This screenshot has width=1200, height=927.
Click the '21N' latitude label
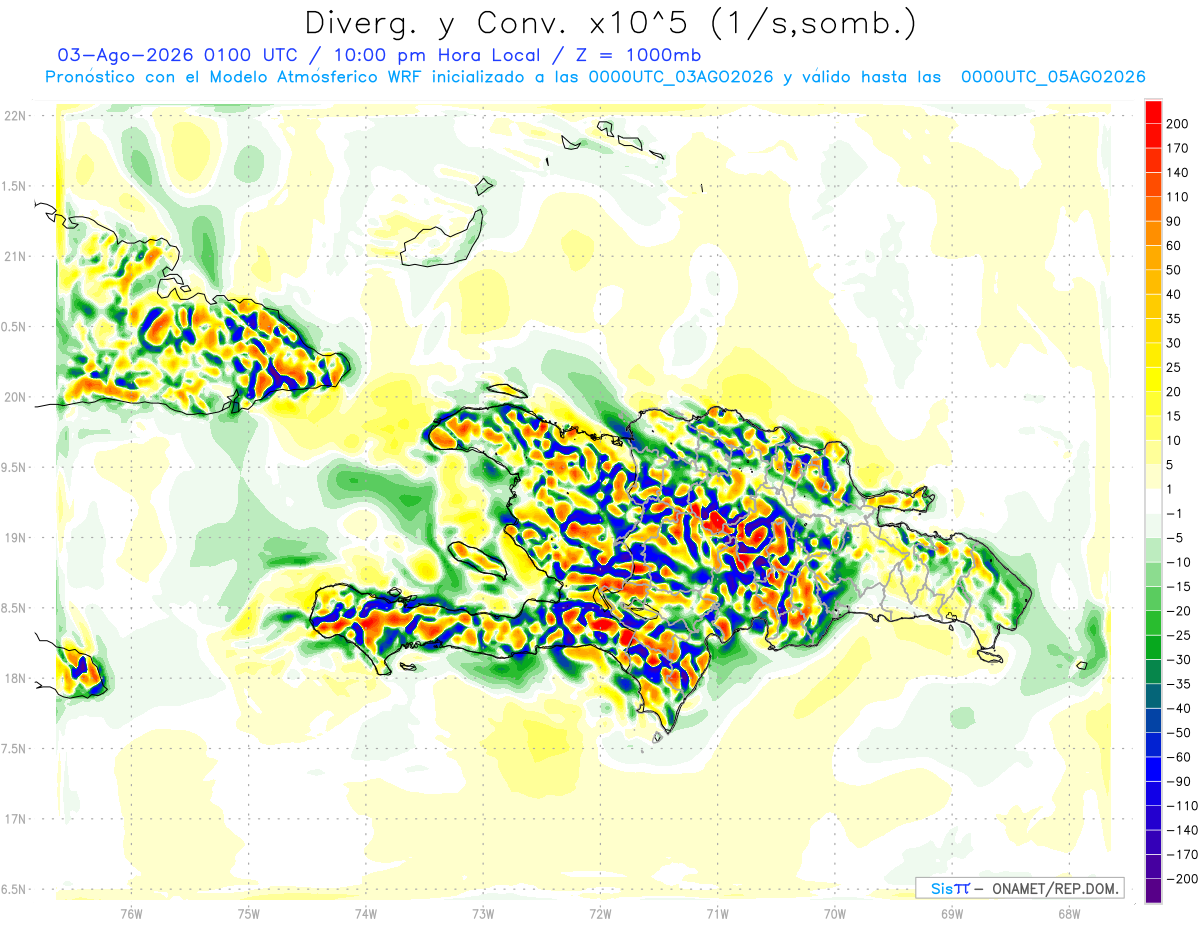pyautogui.click(x=15, y=256)
